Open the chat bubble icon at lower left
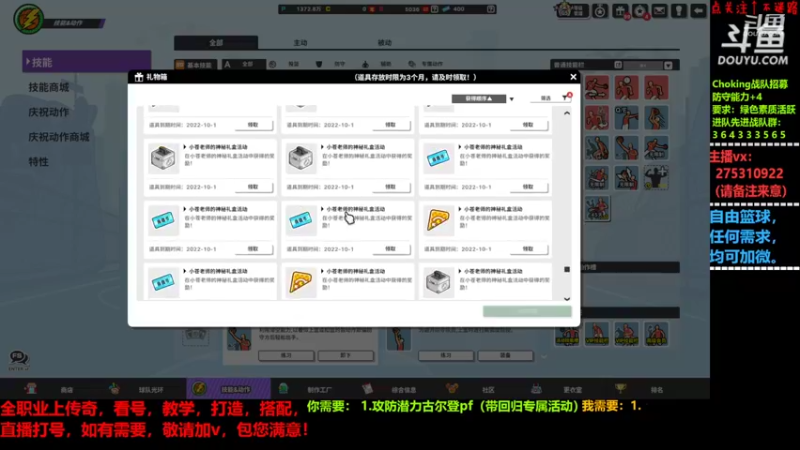This screenshot has height=450, width=800. pos(19,359)
